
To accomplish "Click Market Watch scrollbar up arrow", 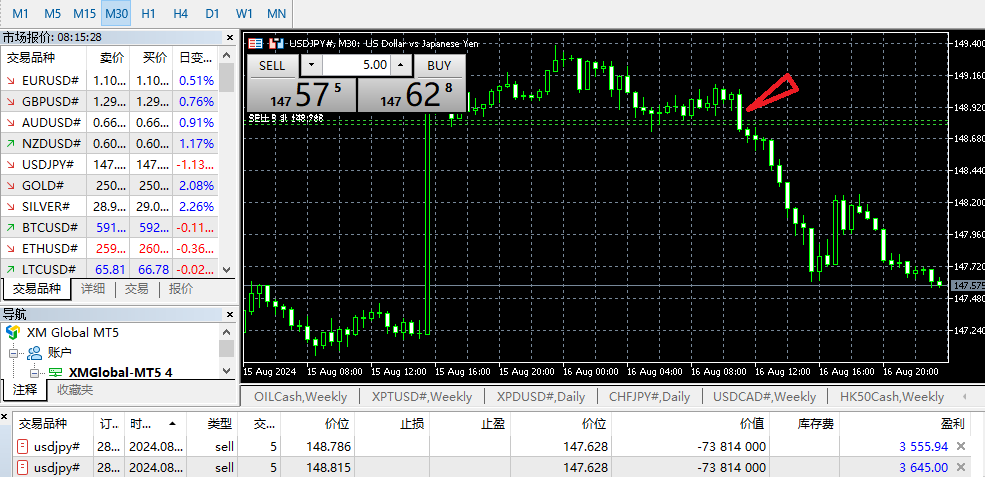I will [x=227, y=56].
